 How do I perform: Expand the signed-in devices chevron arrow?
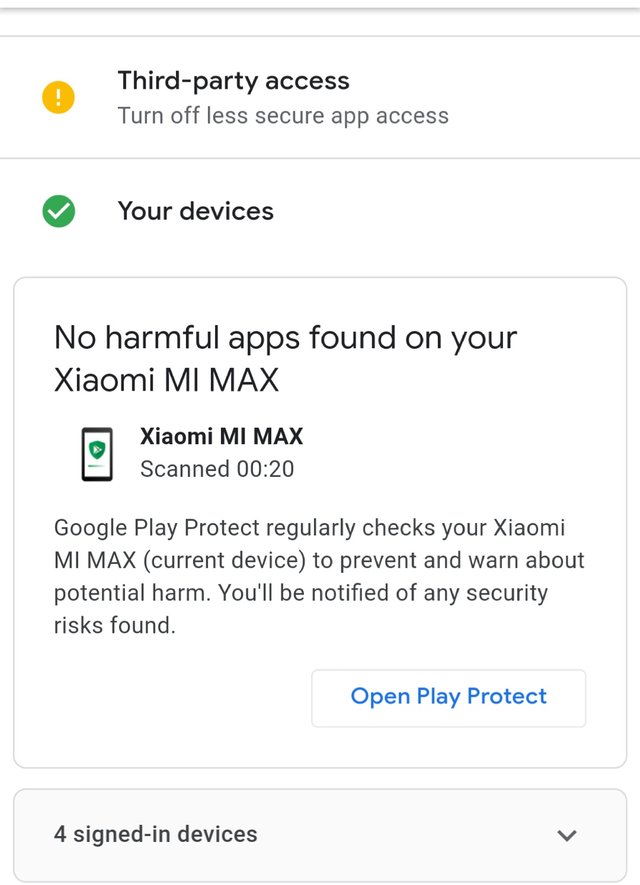566,835
